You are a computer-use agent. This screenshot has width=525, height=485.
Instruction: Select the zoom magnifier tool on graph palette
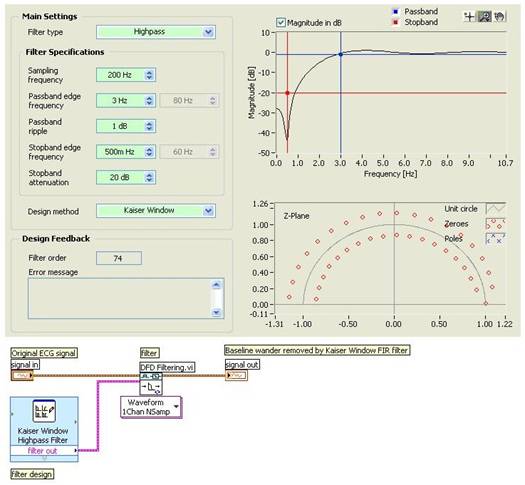point(484,16)
